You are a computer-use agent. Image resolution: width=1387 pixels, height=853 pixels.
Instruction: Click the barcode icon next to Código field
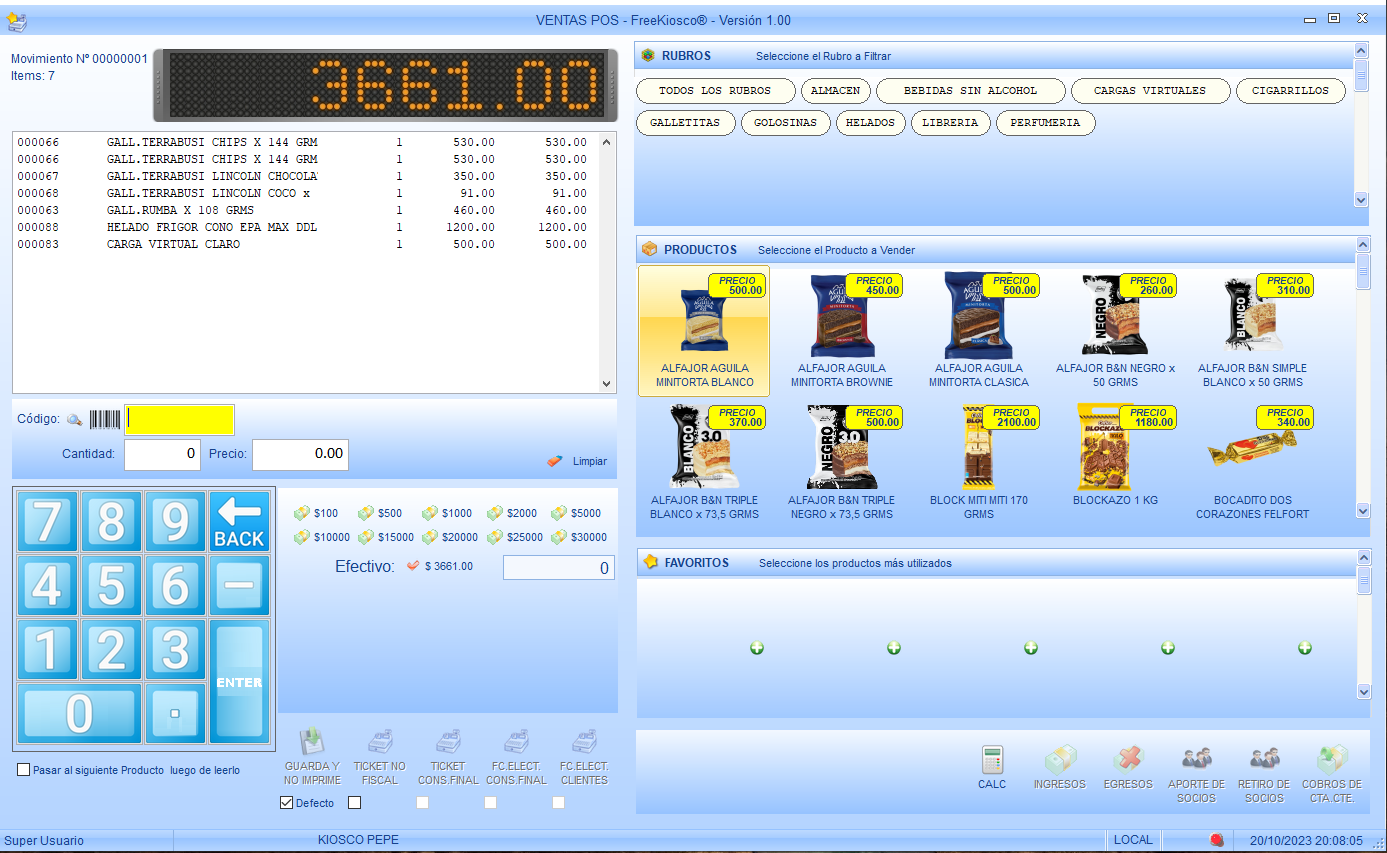pyautogui.click(x=104, y=420)
